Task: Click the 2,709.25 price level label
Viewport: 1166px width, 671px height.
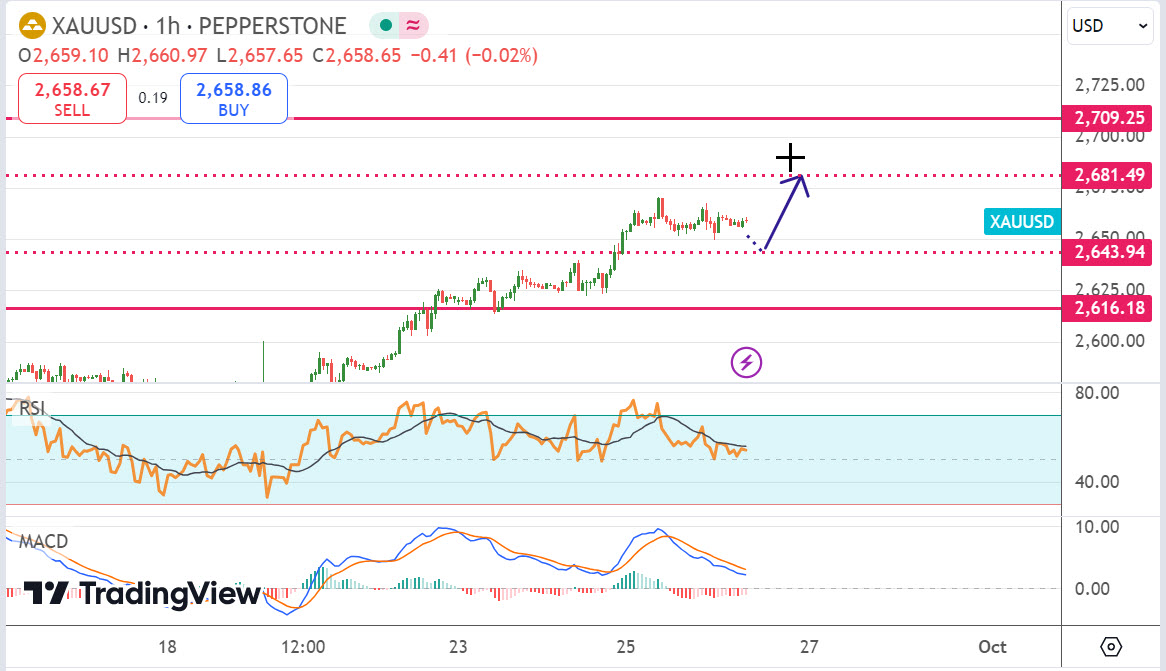Action: point(1109,118)
